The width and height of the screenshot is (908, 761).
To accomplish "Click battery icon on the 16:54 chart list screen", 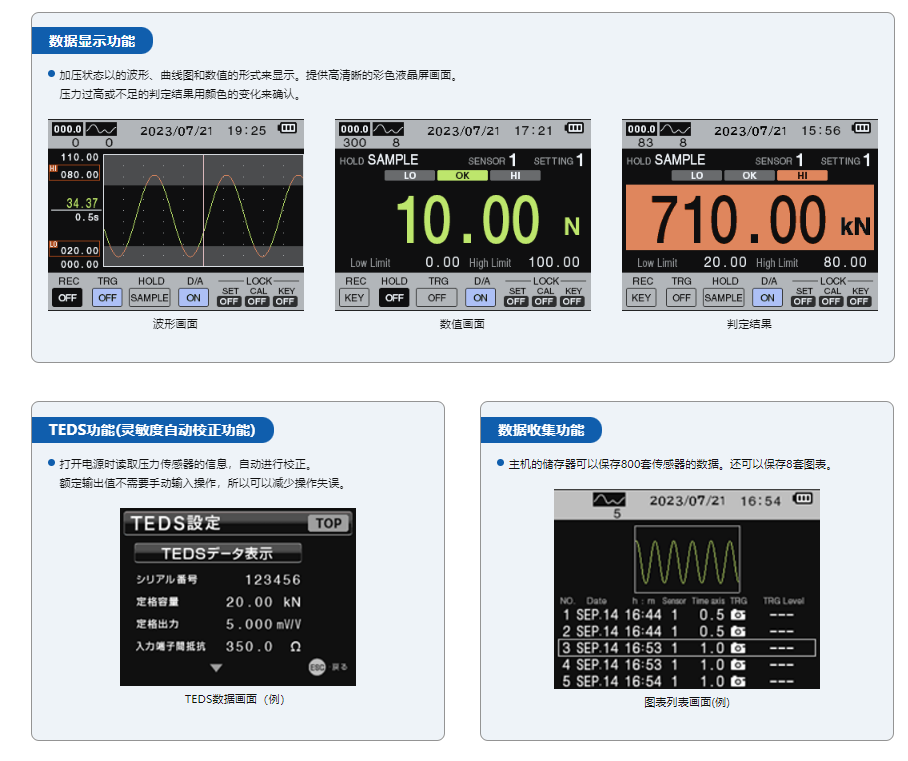I will (x=803, y=499).
